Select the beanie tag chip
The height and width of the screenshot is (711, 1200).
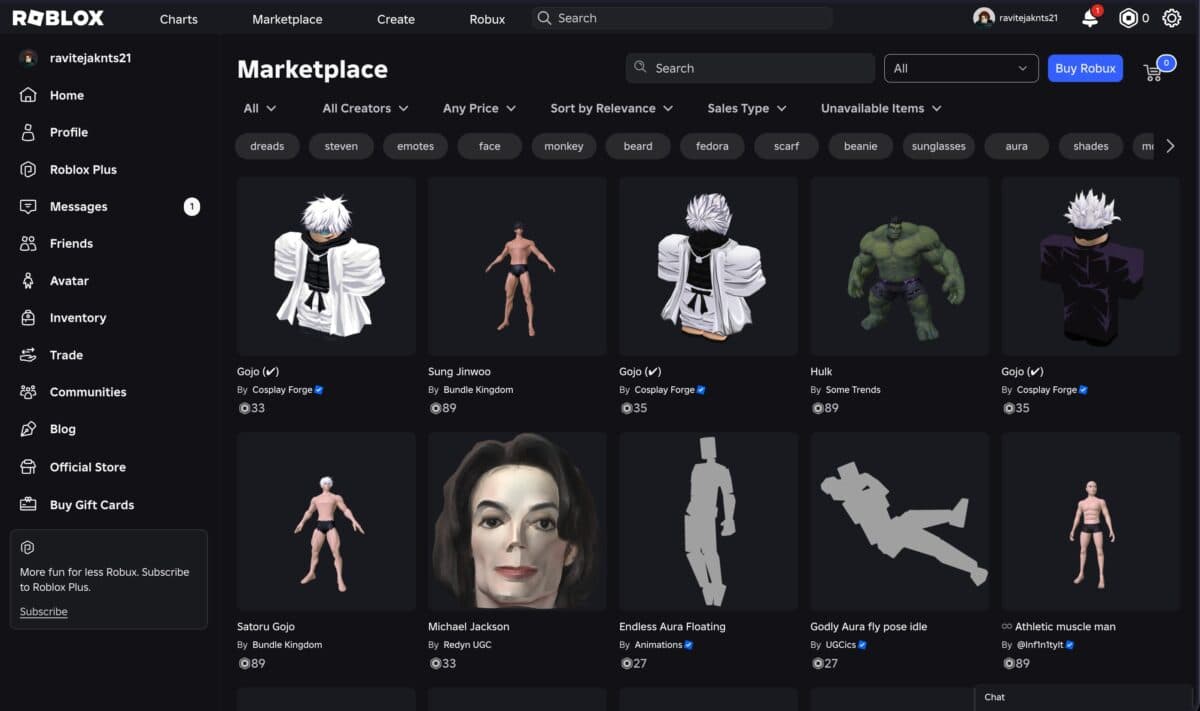click(860, 146)
